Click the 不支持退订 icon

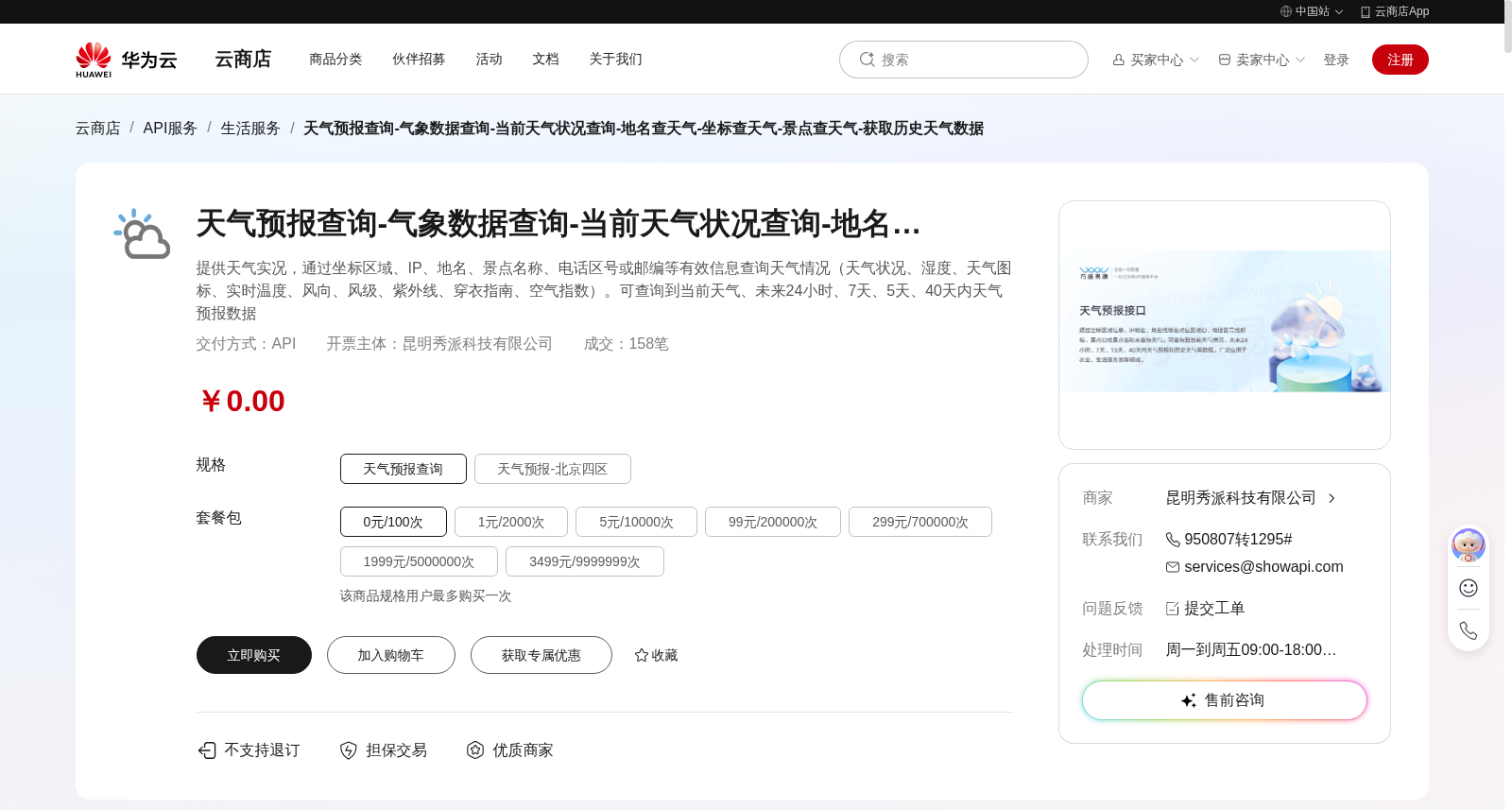[207, 750]
